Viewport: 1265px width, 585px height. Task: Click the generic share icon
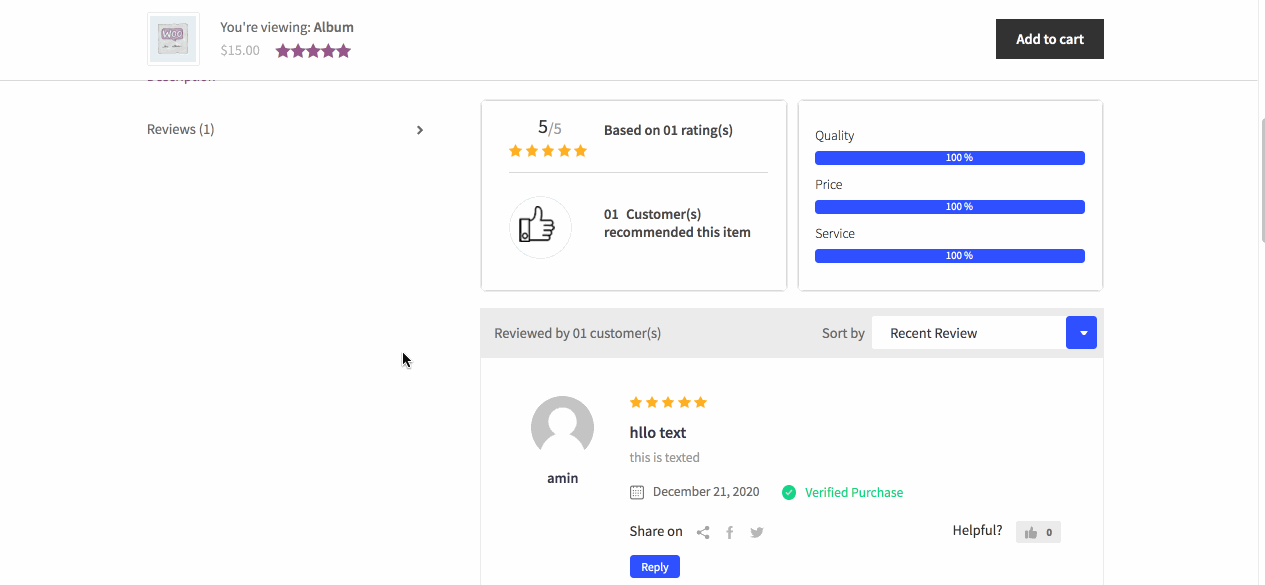(x=703, y=533)
